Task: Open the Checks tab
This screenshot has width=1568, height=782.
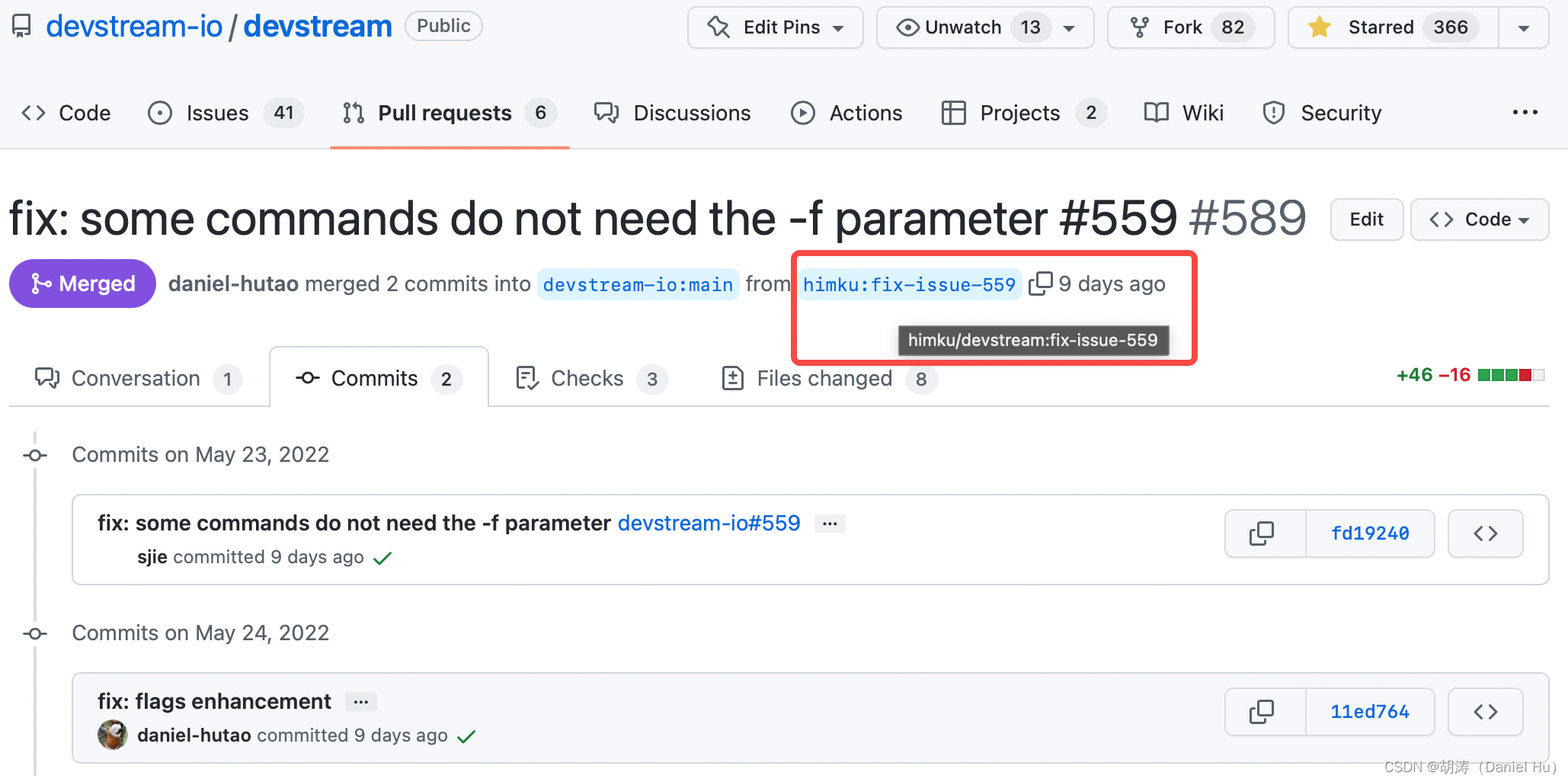Action: [587, 378]
